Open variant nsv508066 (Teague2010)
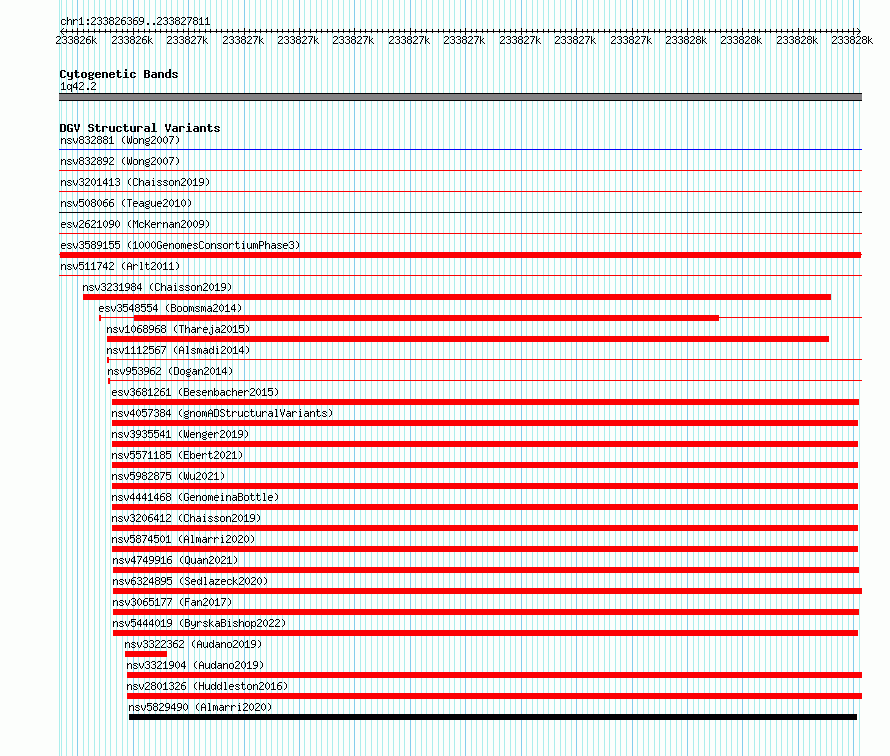Screen dimensions: 890x756 pos(126,203)
